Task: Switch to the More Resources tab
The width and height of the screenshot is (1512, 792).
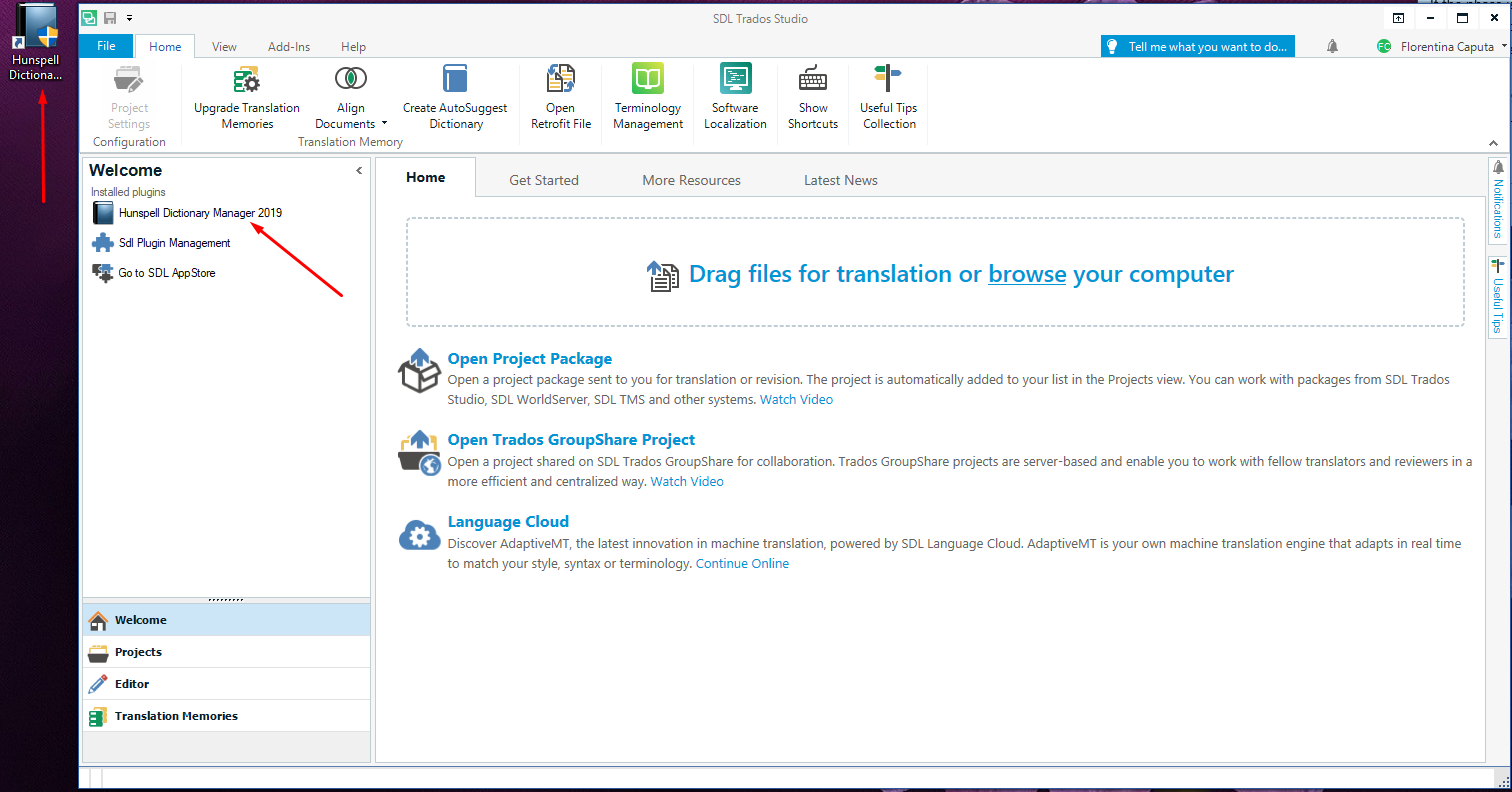Action: (x=692, y=180)
